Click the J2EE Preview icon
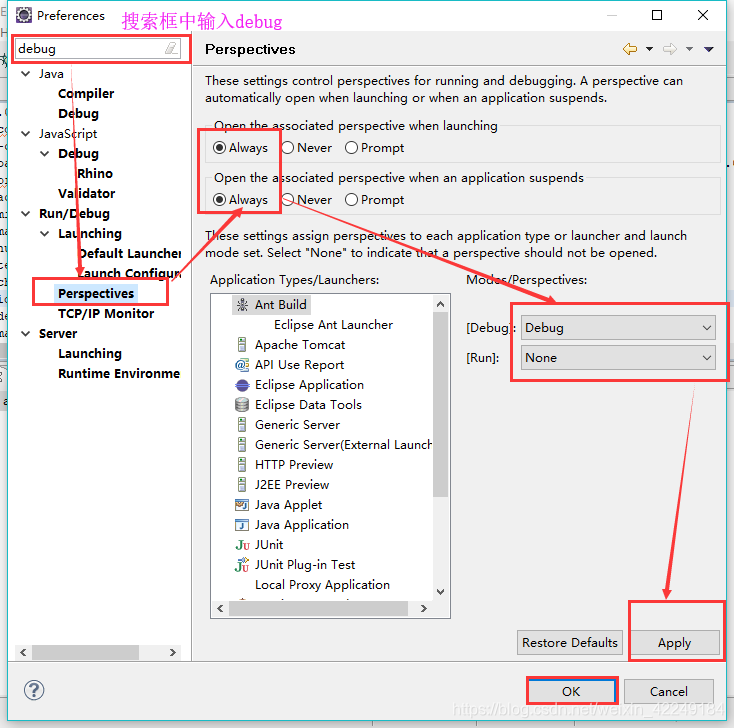734x728 pixels. (242, 485)
